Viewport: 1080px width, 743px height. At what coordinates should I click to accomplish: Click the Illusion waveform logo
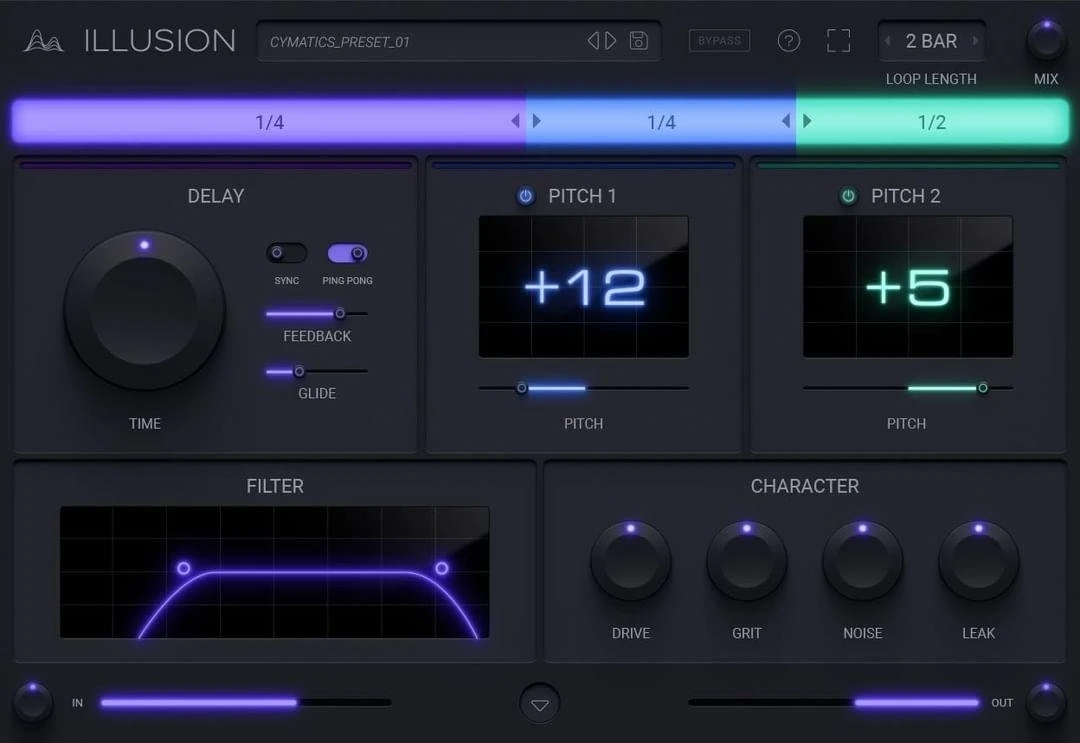click(43, 41)
